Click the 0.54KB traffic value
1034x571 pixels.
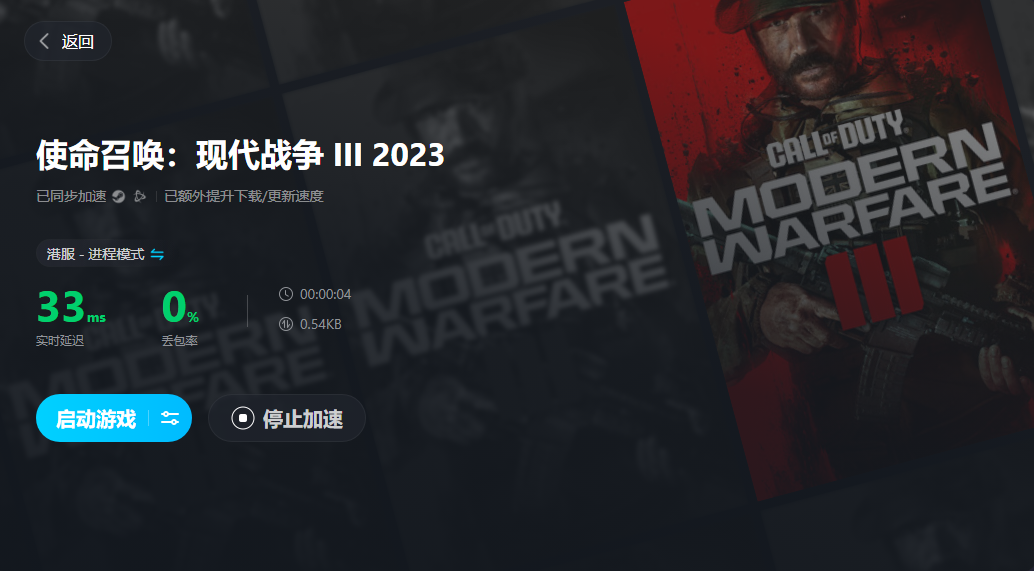[320, 324]
